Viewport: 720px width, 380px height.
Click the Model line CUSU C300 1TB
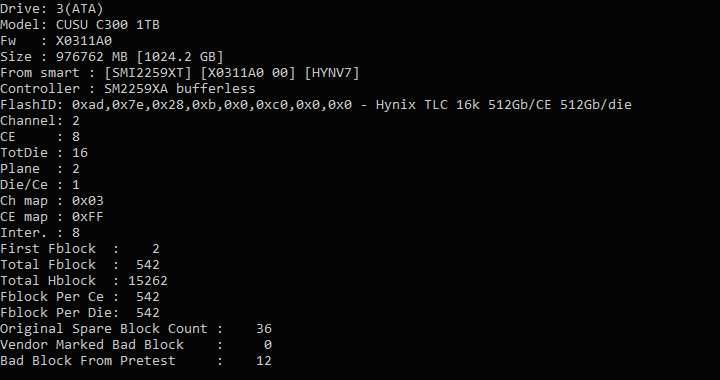pos(80,25)
